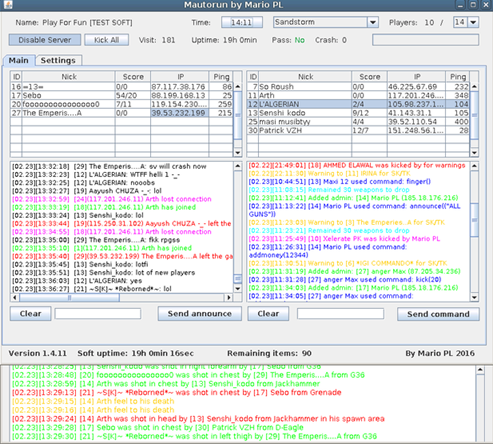Click chat log scroll up arrow
Screen dimensions: 493x444
tap(238, 166)
